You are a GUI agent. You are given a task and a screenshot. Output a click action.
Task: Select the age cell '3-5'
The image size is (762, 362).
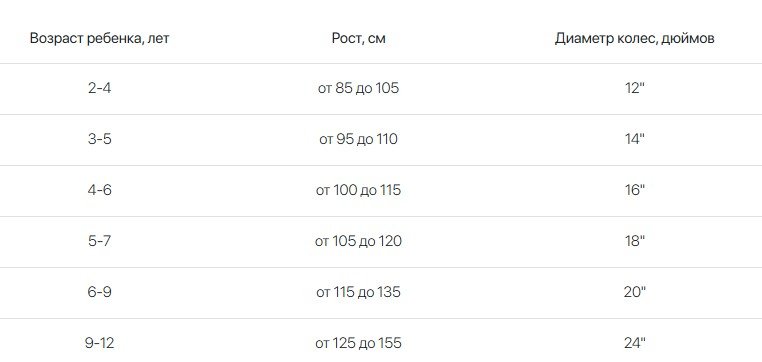click(100, 139)
